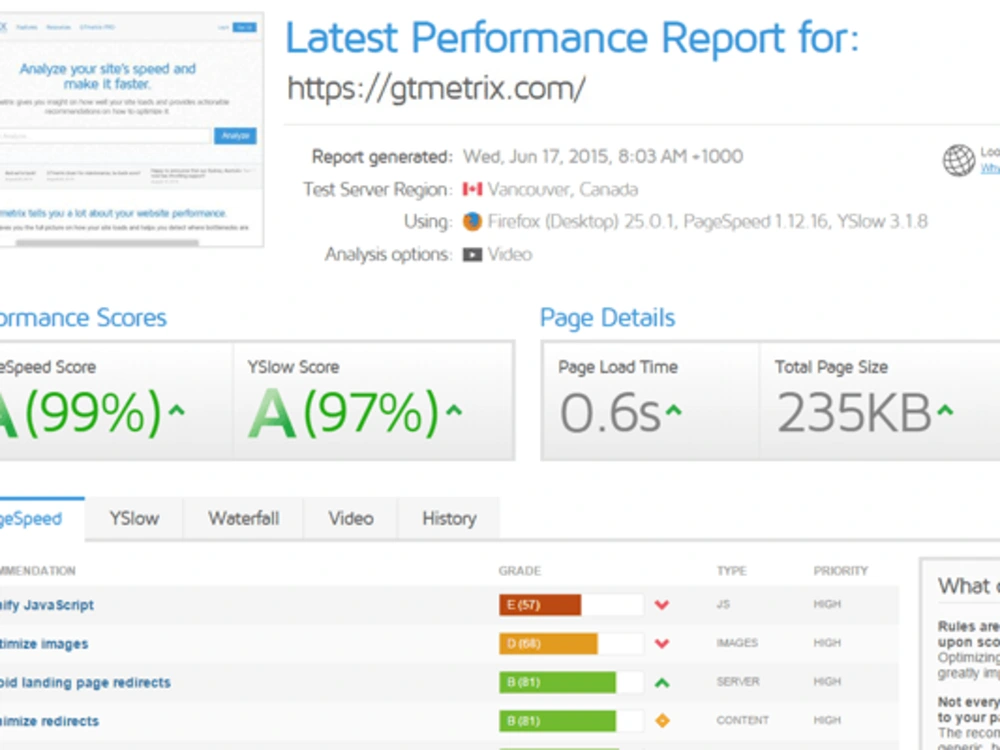Screen dimensions: 1000x750
Task: Click the Video analysis option icon
Action: [472, 254]
